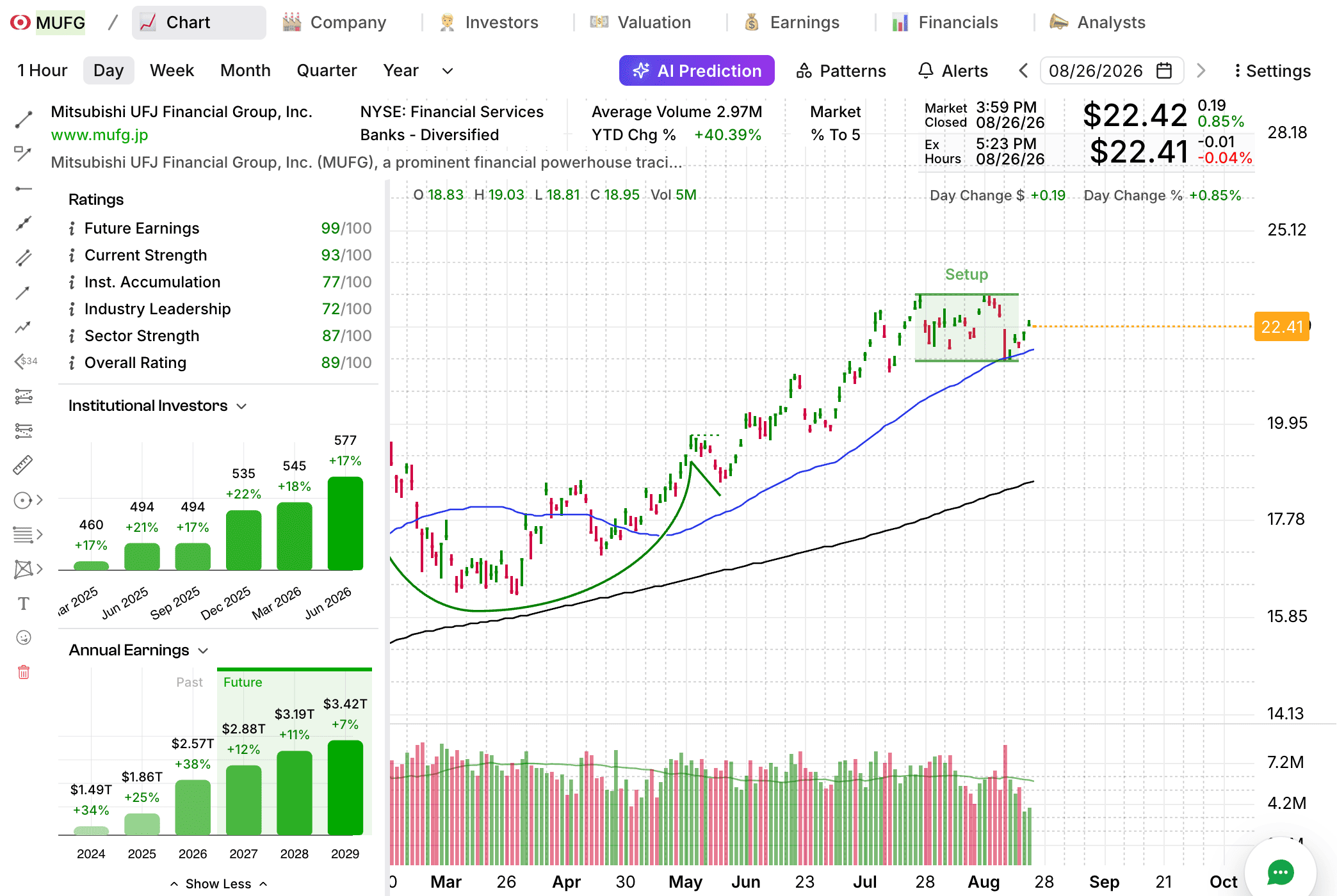Select the straight arrow drawing tool
The width and height of the screenshot is (1337, 896).
coord(24,292)
